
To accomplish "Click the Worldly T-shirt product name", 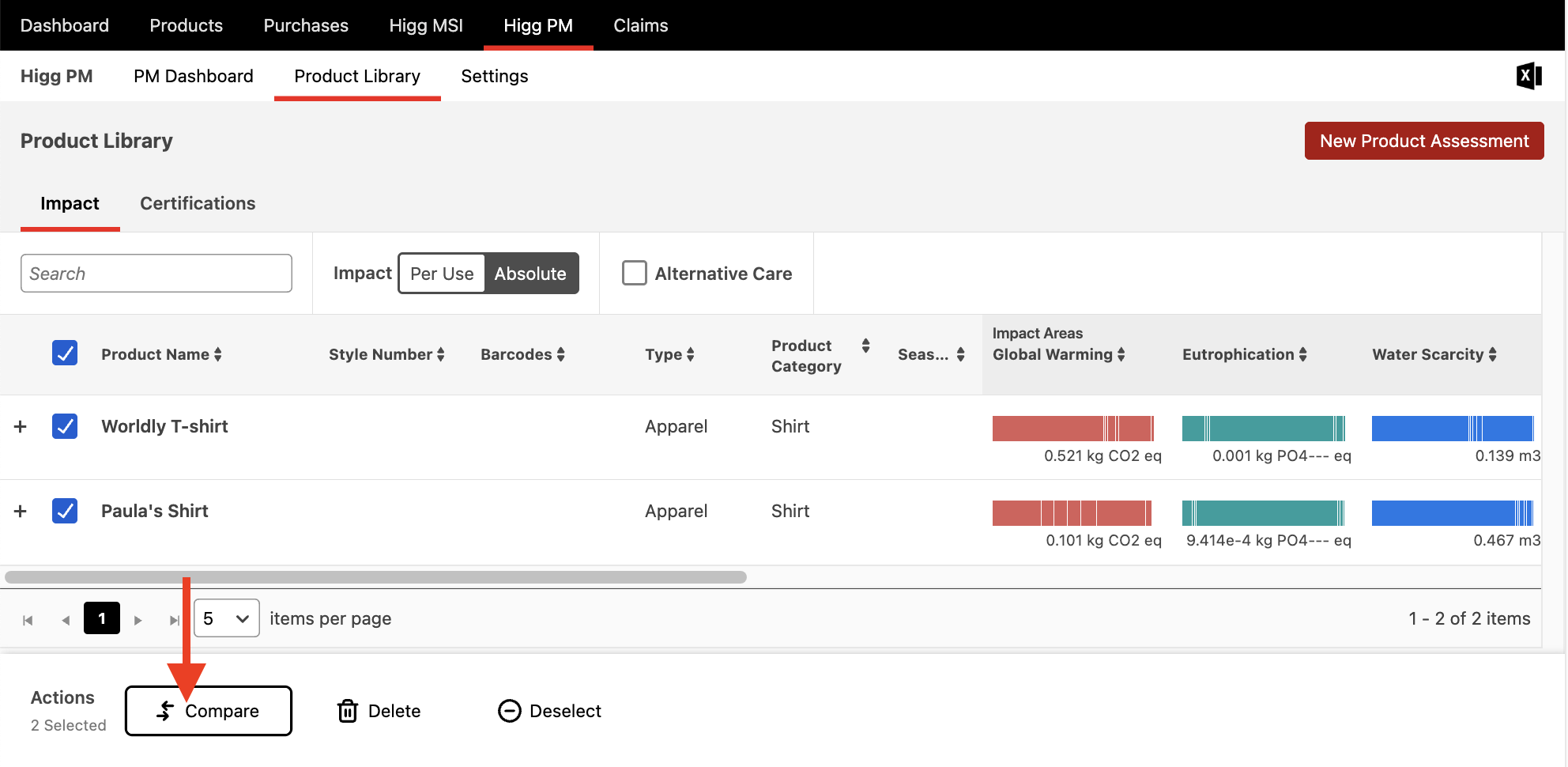I will [164, 426].
